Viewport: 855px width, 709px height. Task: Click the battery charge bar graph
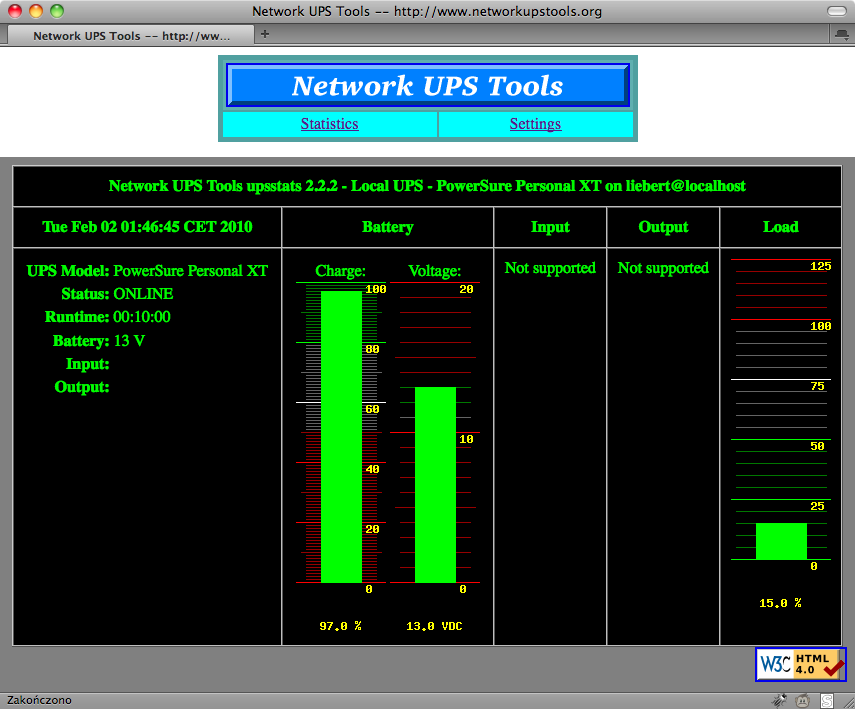(x=341, y=436)
